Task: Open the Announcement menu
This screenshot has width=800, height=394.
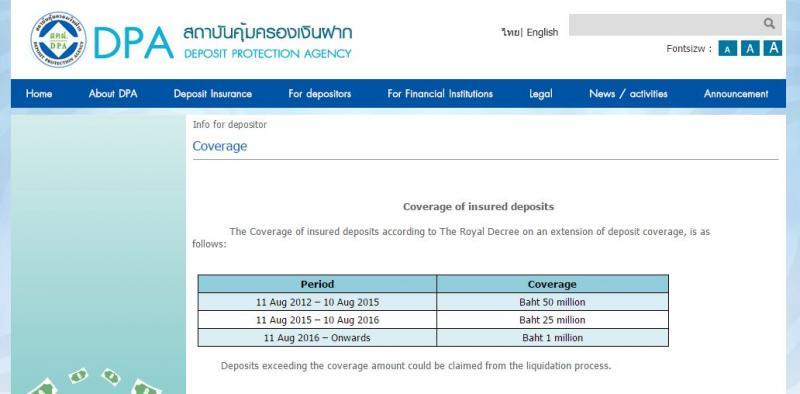Action: pyautogui.click(x=736, y=94)
